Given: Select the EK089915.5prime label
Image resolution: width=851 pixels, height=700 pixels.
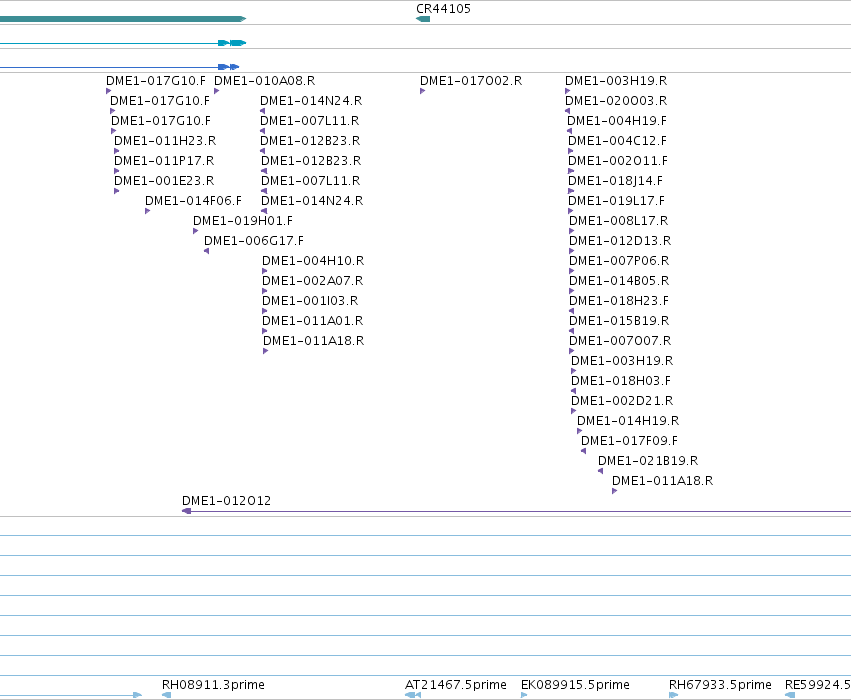Looking at the screenshot, I should pyautogui.click(x=575, y=685).
